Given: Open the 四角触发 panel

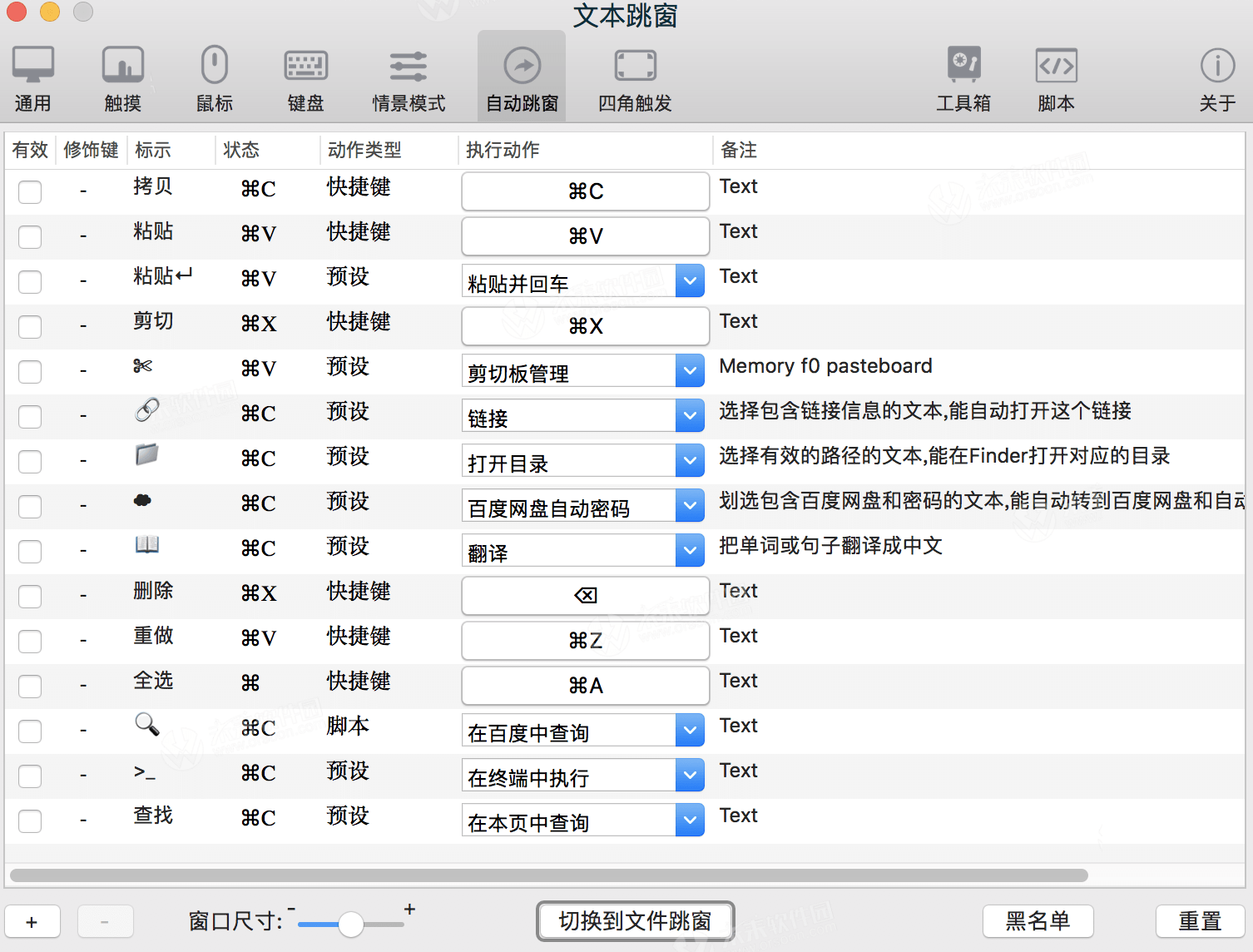Looking at the screenshot, I should pyautogui.click(x=634, y=77).
